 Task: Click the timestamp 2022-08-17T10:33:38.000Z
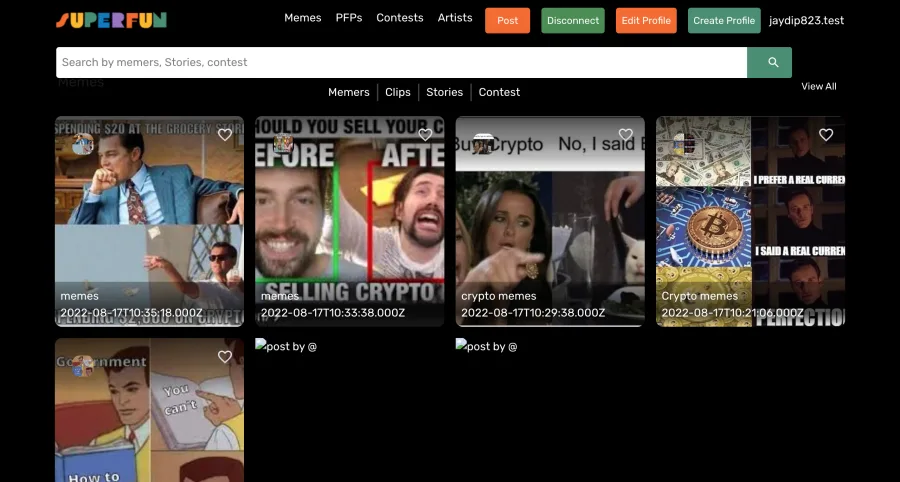click(x=333, y=313)
